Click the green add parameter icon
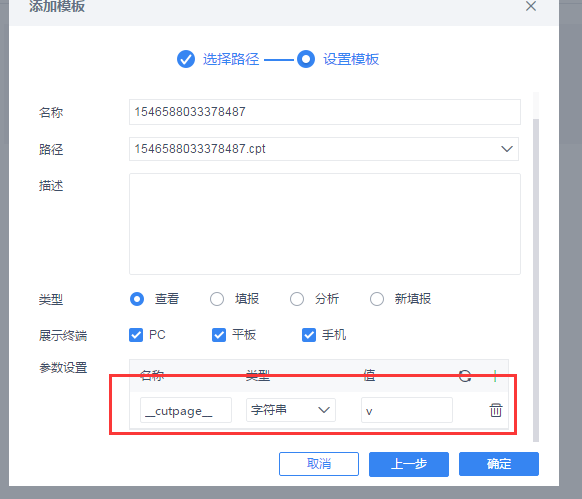Viewport: 582px width, 499px height. click(495, 376)
